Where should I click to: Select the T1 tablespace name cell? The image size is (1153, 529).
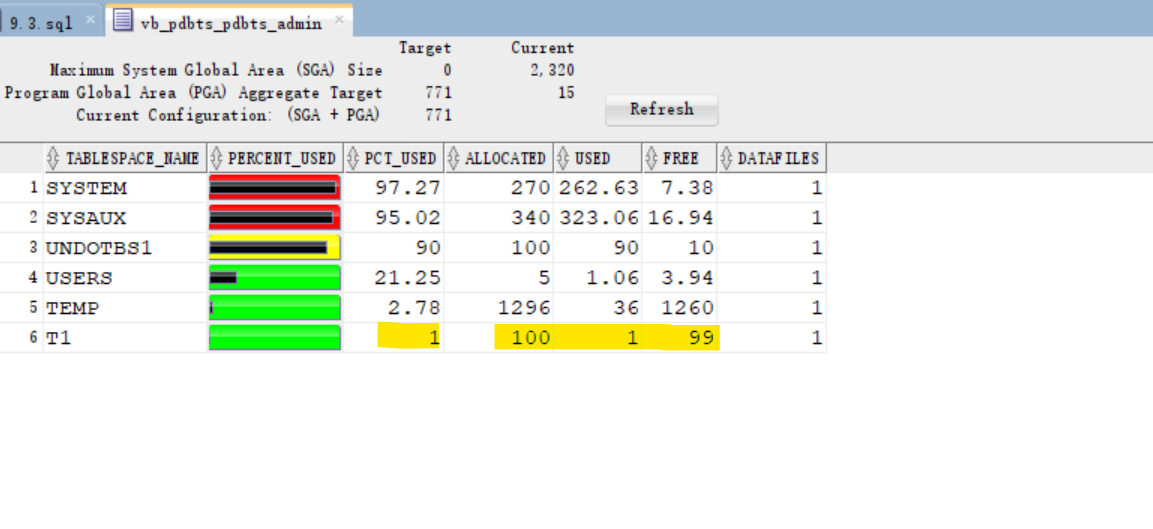click(125, 339)
